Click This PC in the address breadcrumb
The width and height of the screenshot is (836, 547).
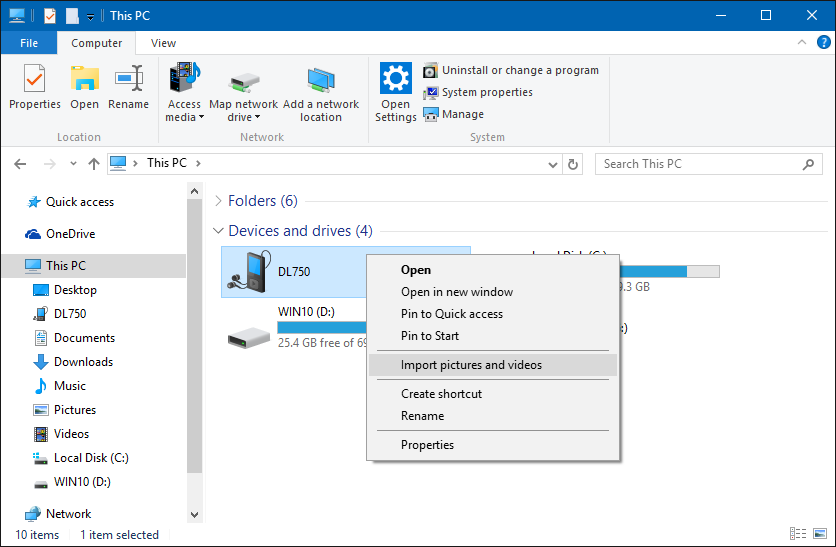point(167,163)
